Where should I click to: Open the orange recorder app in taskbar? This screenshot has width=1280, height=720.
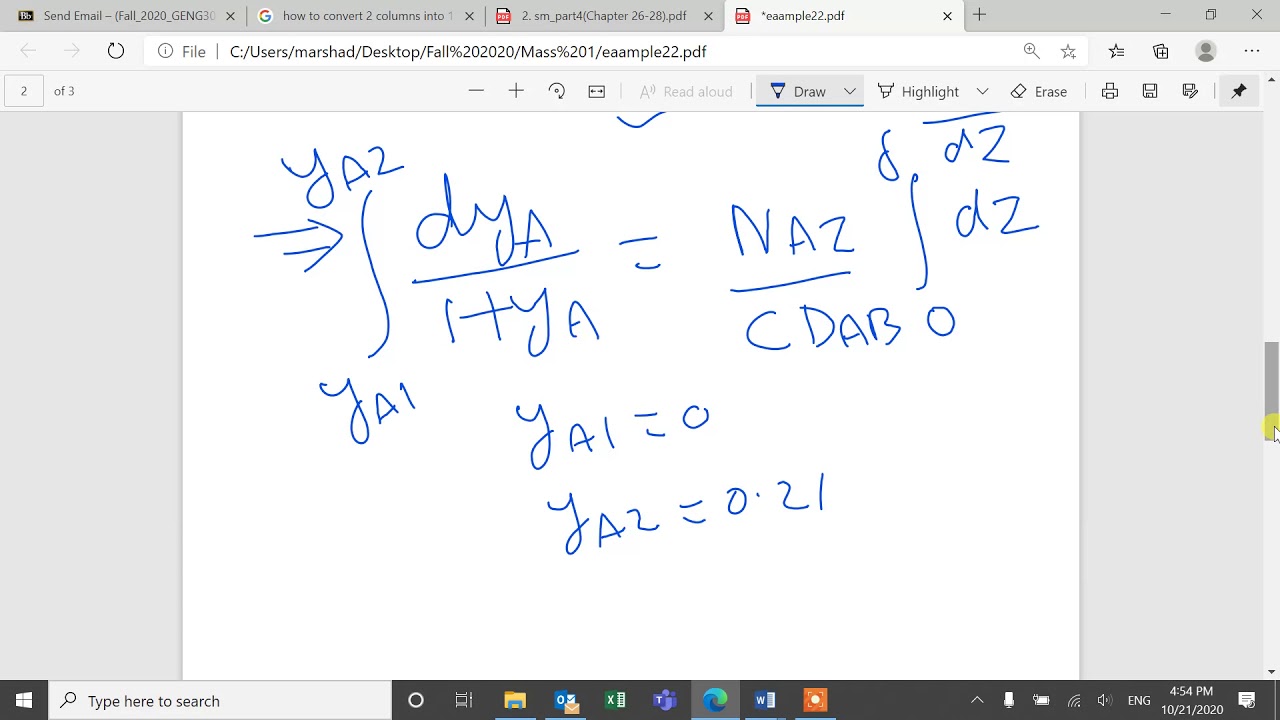[x=815, y=700]
